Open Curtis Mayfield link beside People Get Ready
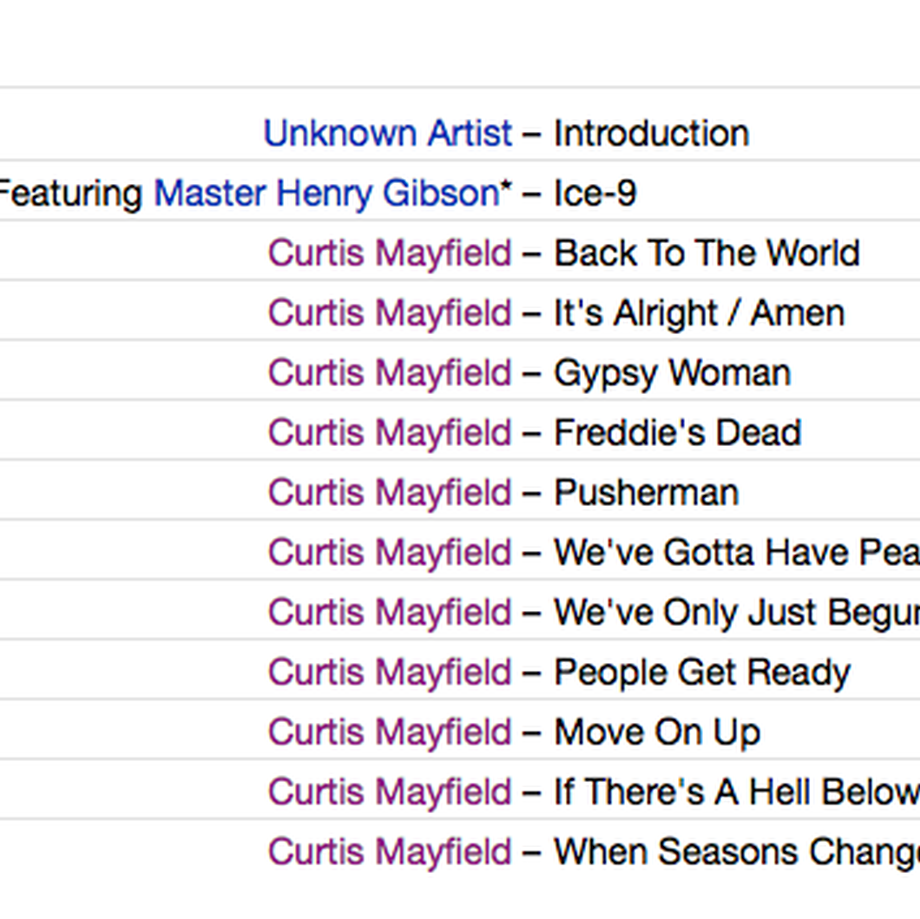 click(x=390, y=672)
